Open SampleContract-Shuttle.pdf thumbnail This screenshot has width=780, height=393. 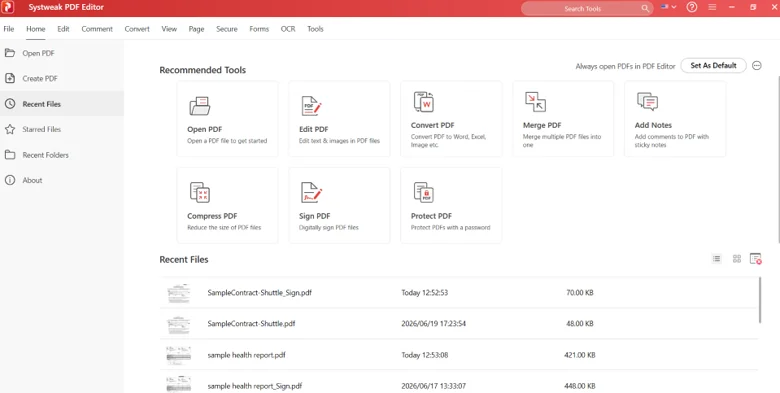point(178,324)
